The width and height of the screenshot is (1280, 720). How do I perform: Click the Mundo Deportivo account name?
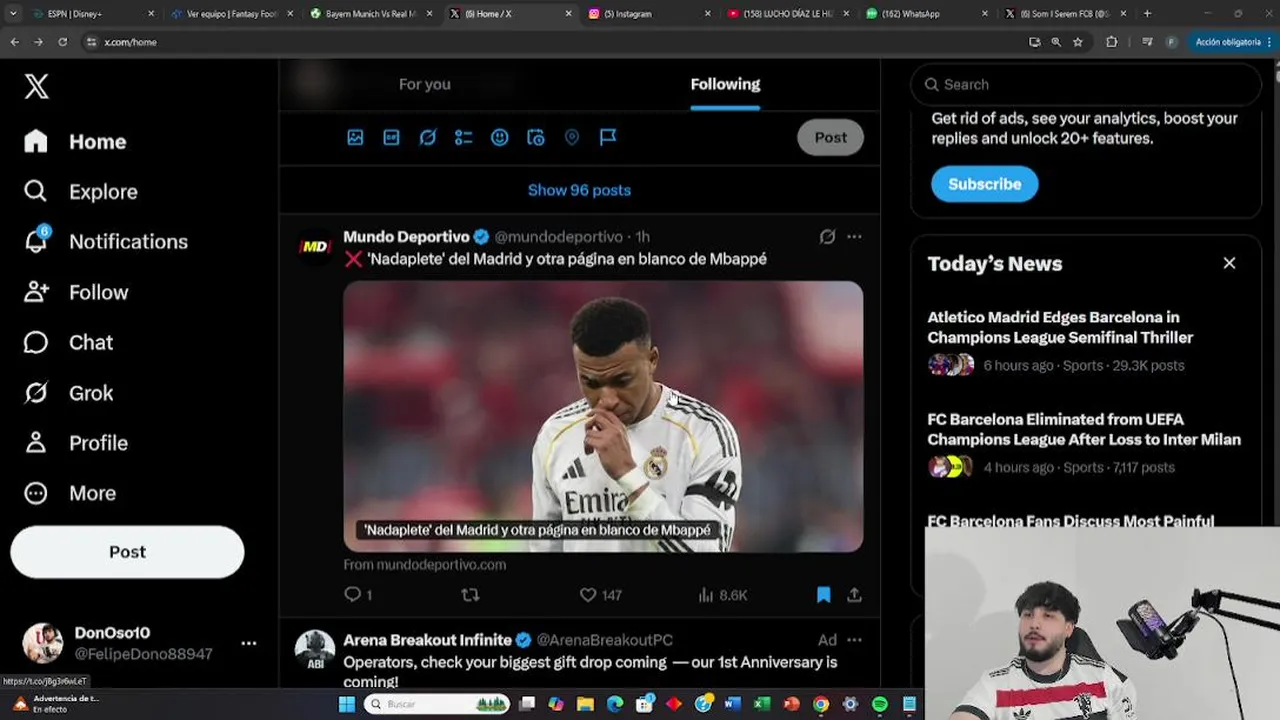click(x=406, y=237)
